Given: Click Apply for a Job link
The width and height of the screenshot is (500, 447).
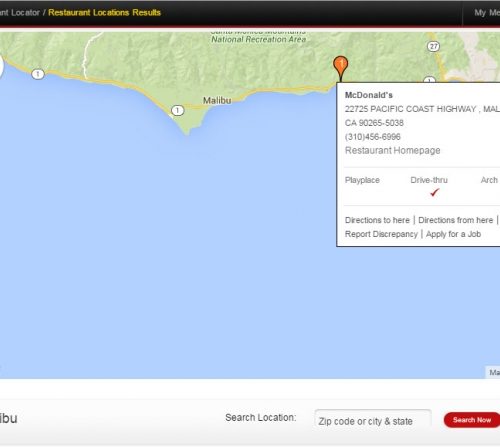Looking at the screenshot, I should coord(453,234).
